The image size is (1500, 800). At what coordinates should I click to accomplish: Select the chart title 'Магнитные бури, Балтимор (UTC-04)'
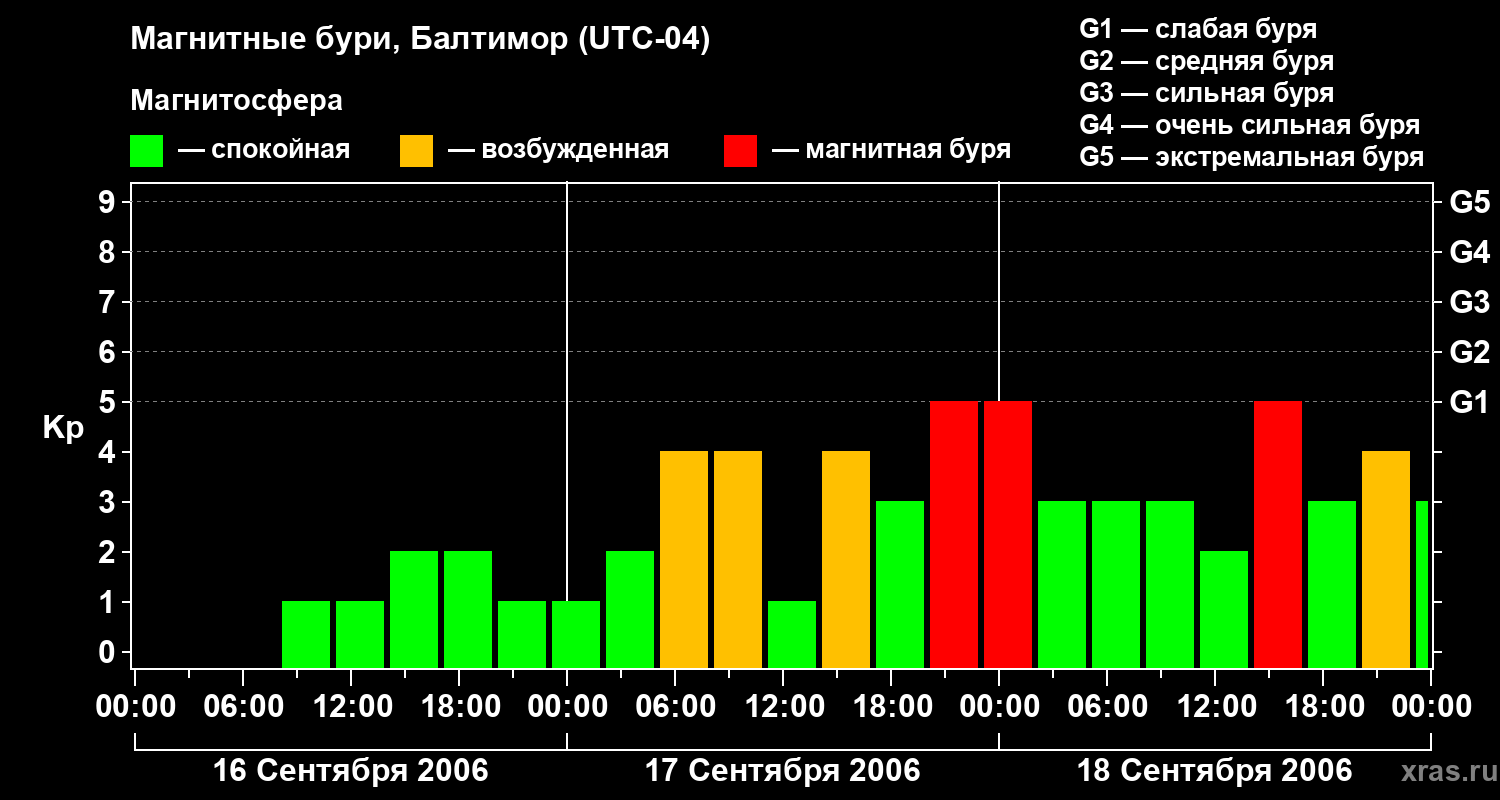click(x=420, y=40)
